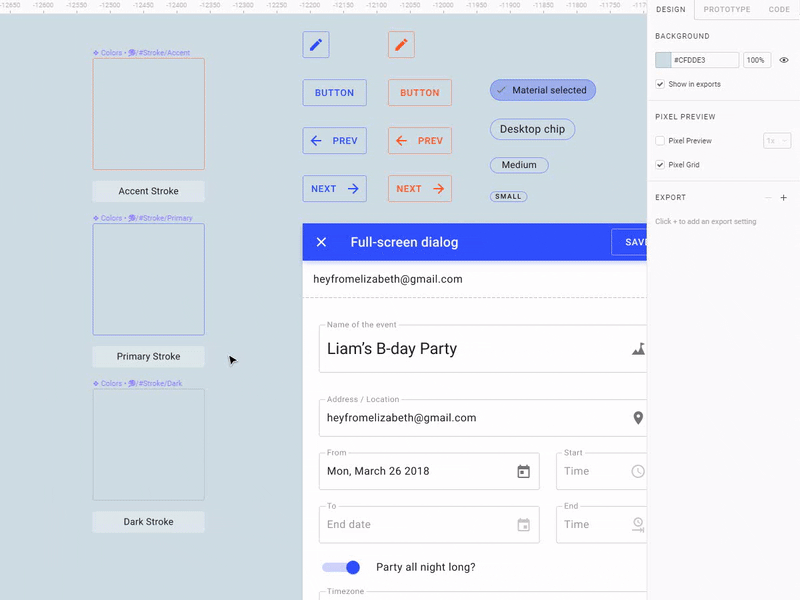The height and width of the screenshot is (600, 800).
Task: Select the SMALL chip
Action: (x=508, y=196)
